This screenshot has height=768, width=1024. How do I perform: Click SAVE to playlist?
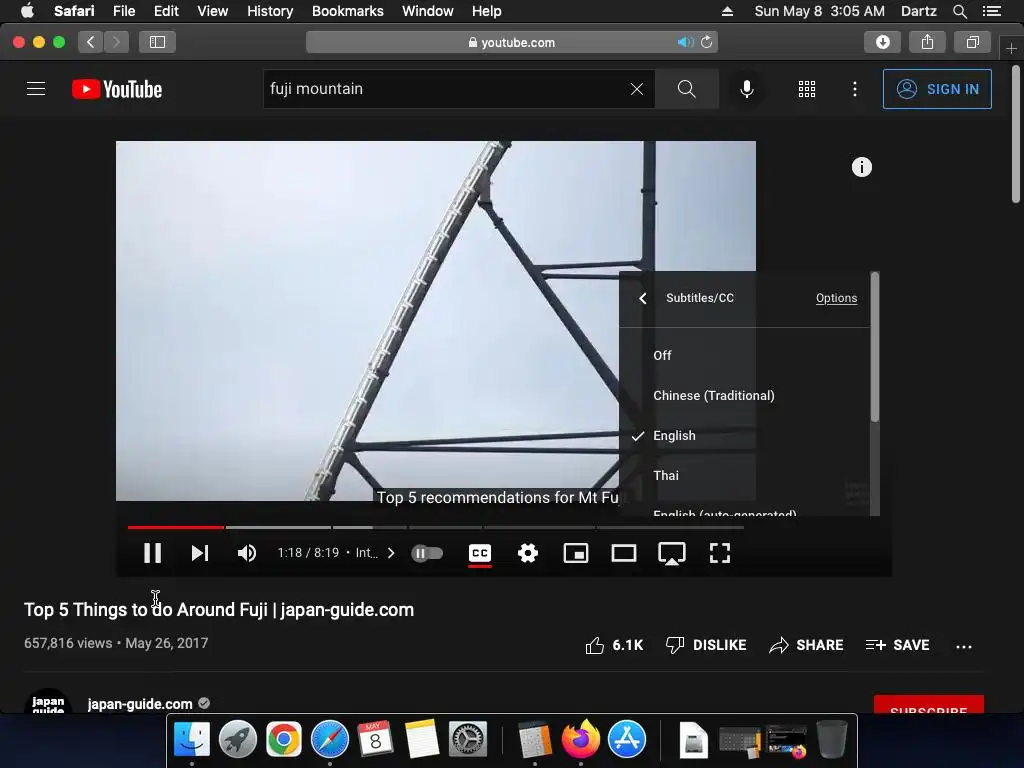pos(897,645)
